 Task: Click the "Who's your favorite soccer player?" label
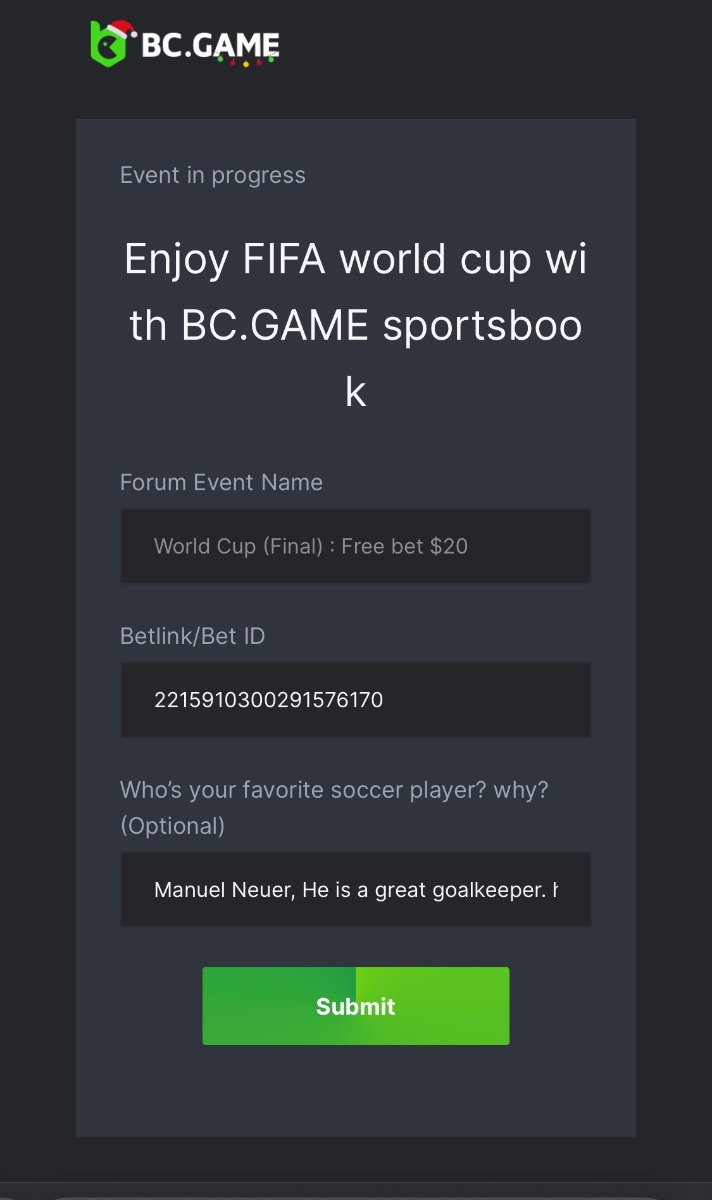[x=334, y=790]
